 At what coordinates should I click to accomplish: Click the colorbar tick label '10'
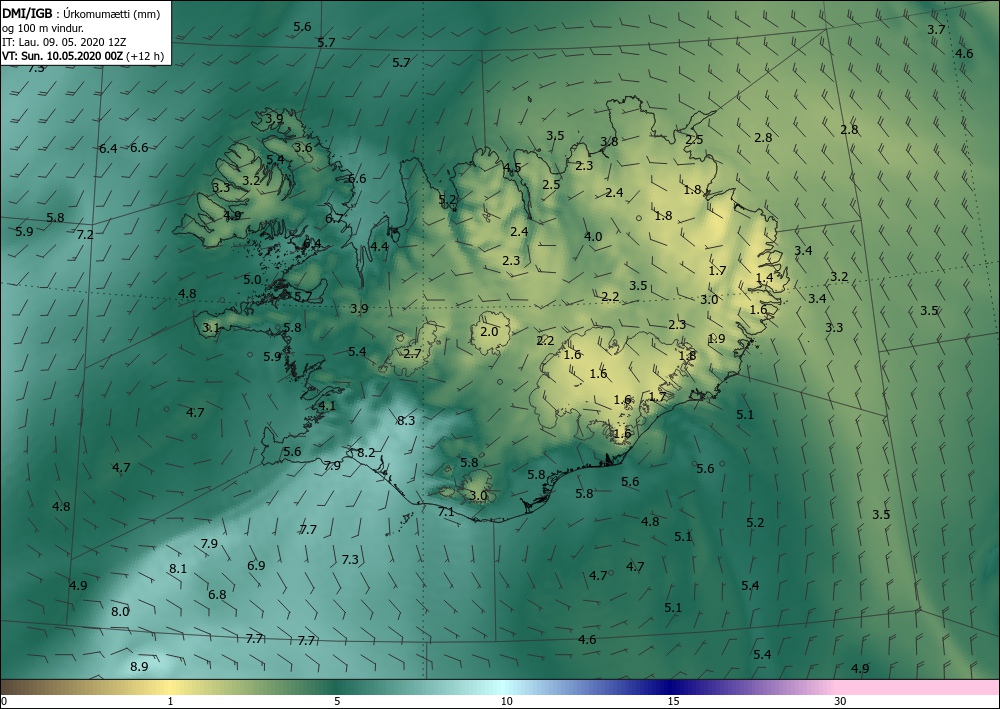[506, 701]
